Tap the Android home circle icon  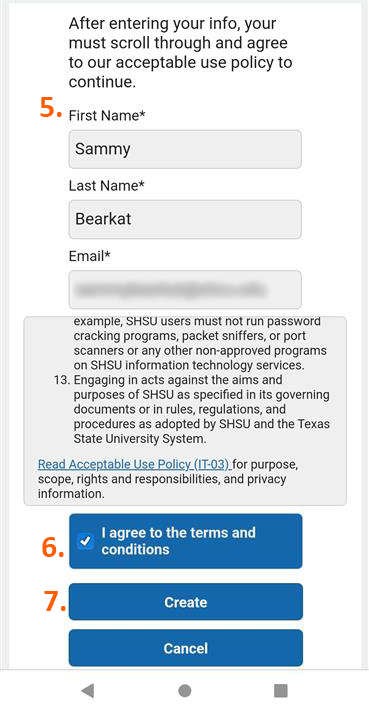click(x=184, y=691)
